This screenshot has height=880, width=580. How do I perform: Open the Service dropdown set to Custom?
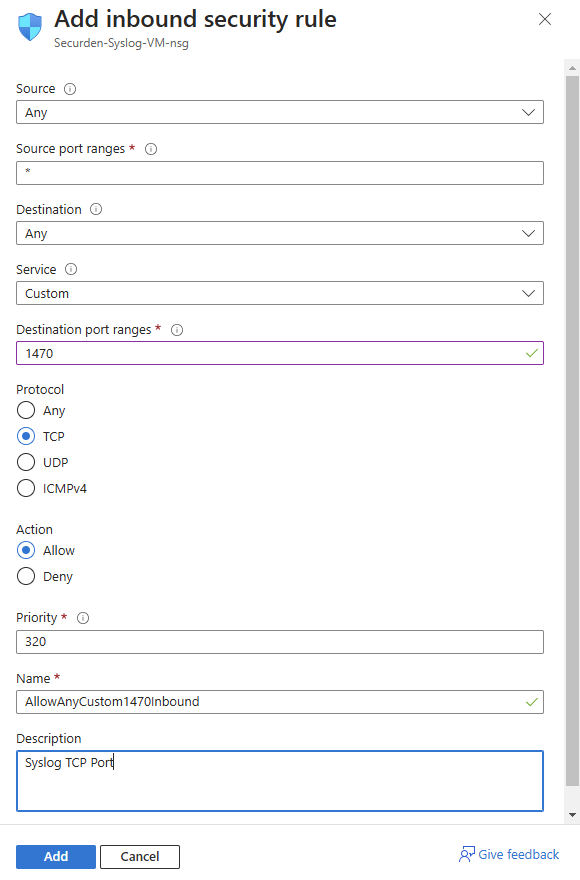280,293
